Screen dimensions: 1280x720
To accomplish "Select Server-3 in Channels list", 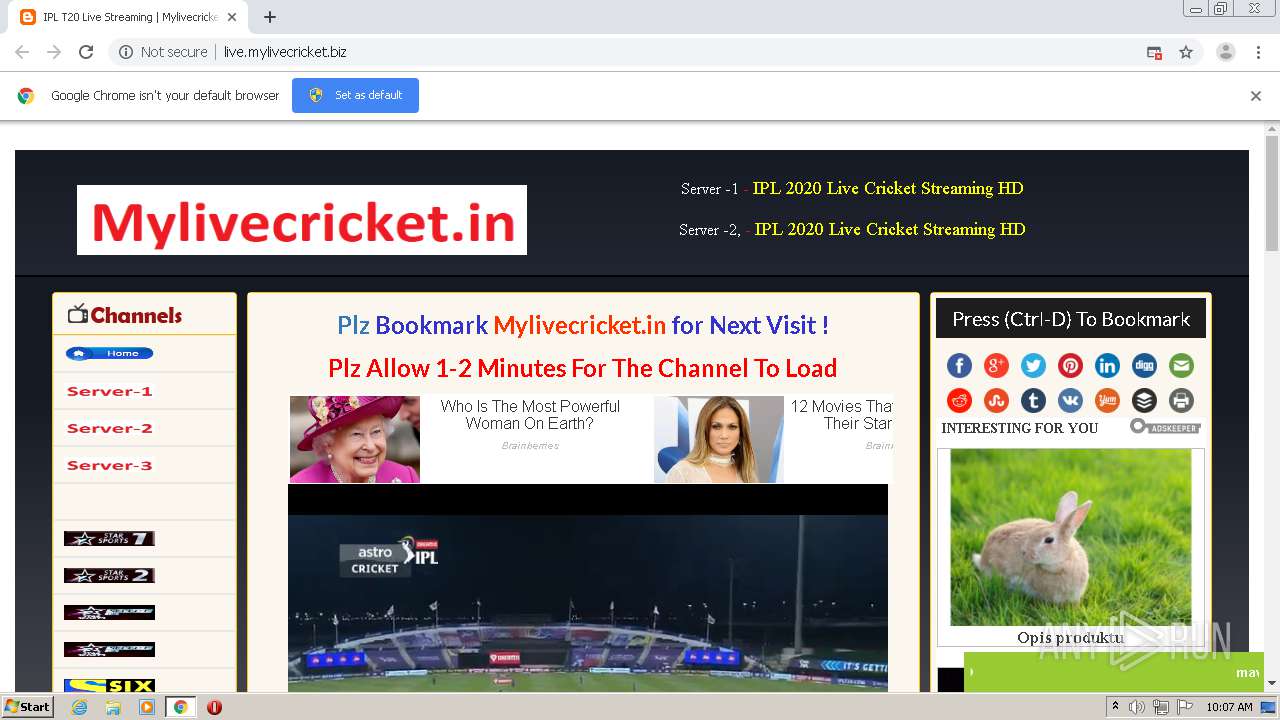I will pyautogui.click(x=109, y=465).
